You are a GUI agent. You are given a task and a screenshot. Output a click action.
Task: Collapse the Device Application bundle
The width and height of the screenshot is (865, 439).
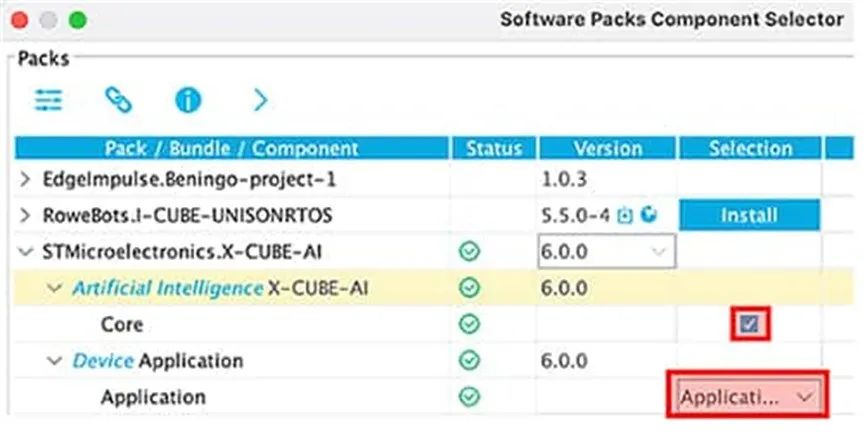[57, 361]
